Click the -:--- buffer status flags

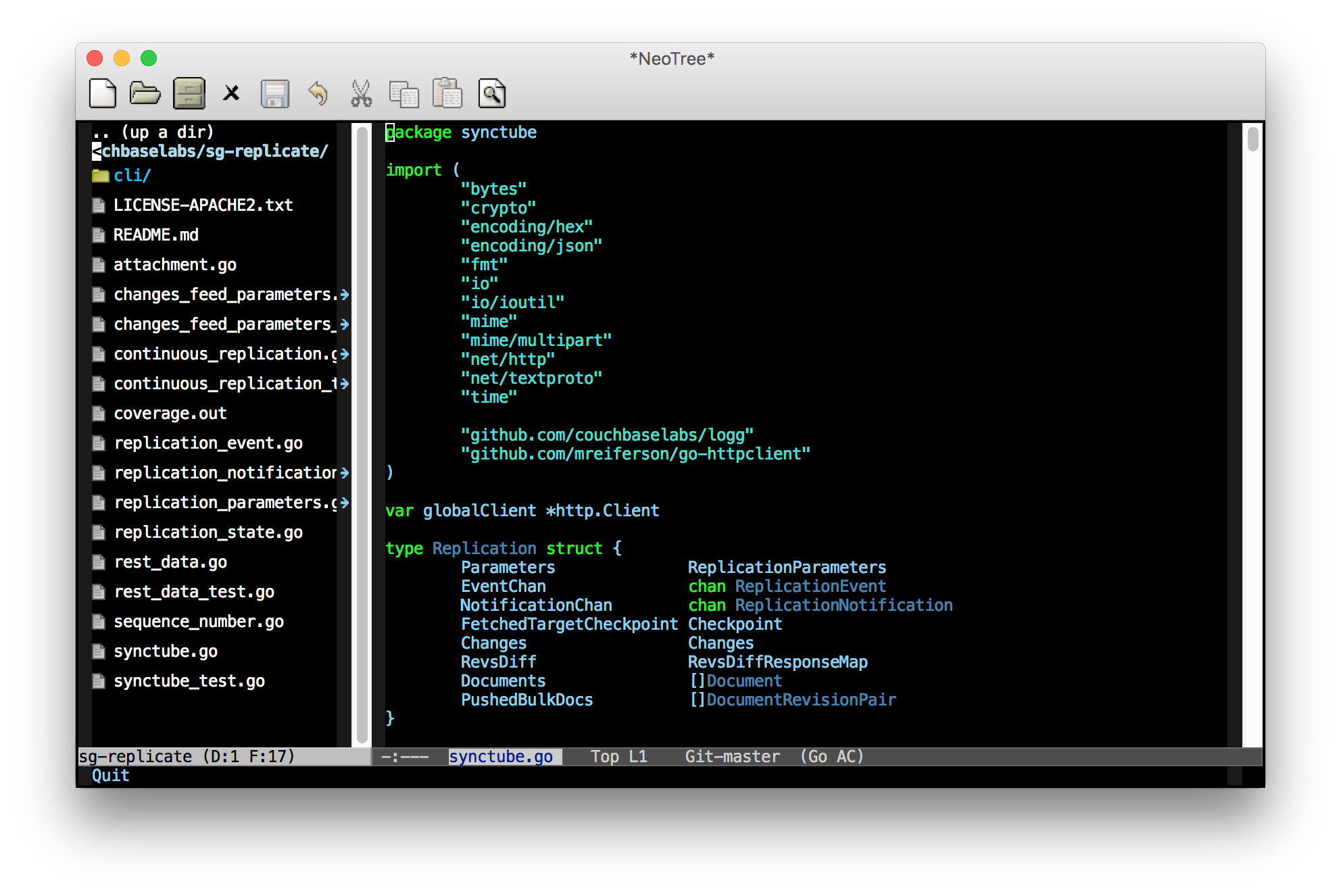(x=405, y=757)
